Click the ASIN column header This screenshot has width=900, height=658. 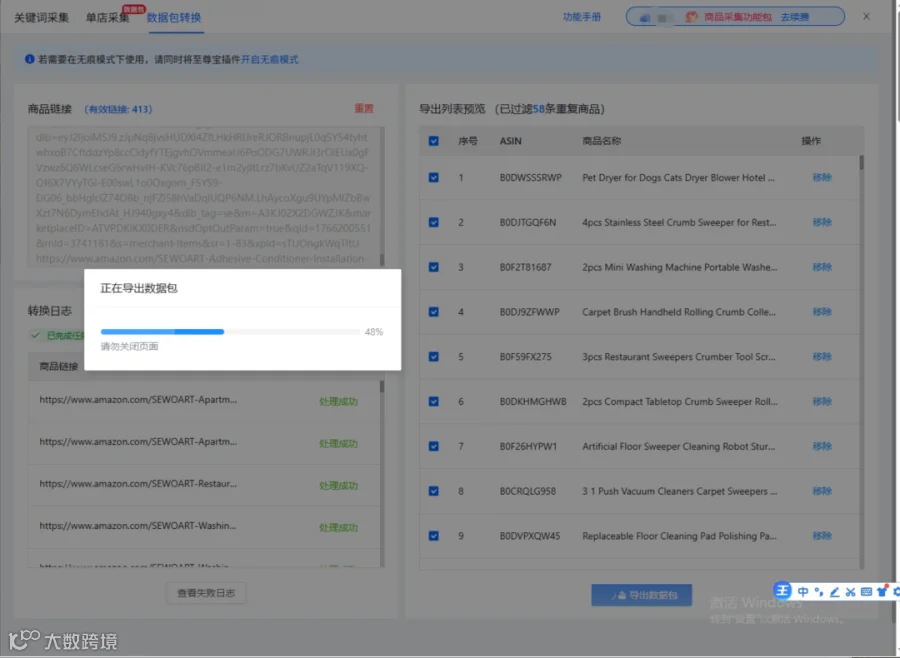pyautogui.click(x=510, y=141)
